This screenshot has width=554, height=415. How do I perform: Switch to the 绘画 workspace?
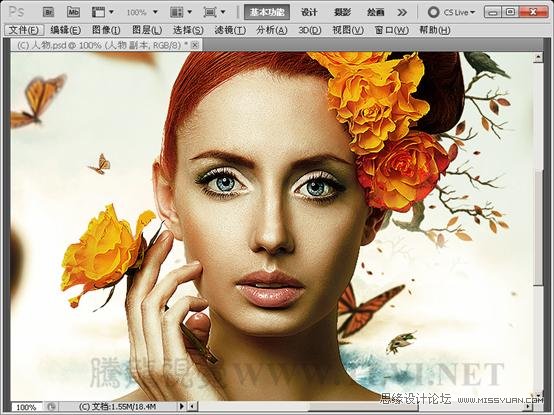point(375,12)
